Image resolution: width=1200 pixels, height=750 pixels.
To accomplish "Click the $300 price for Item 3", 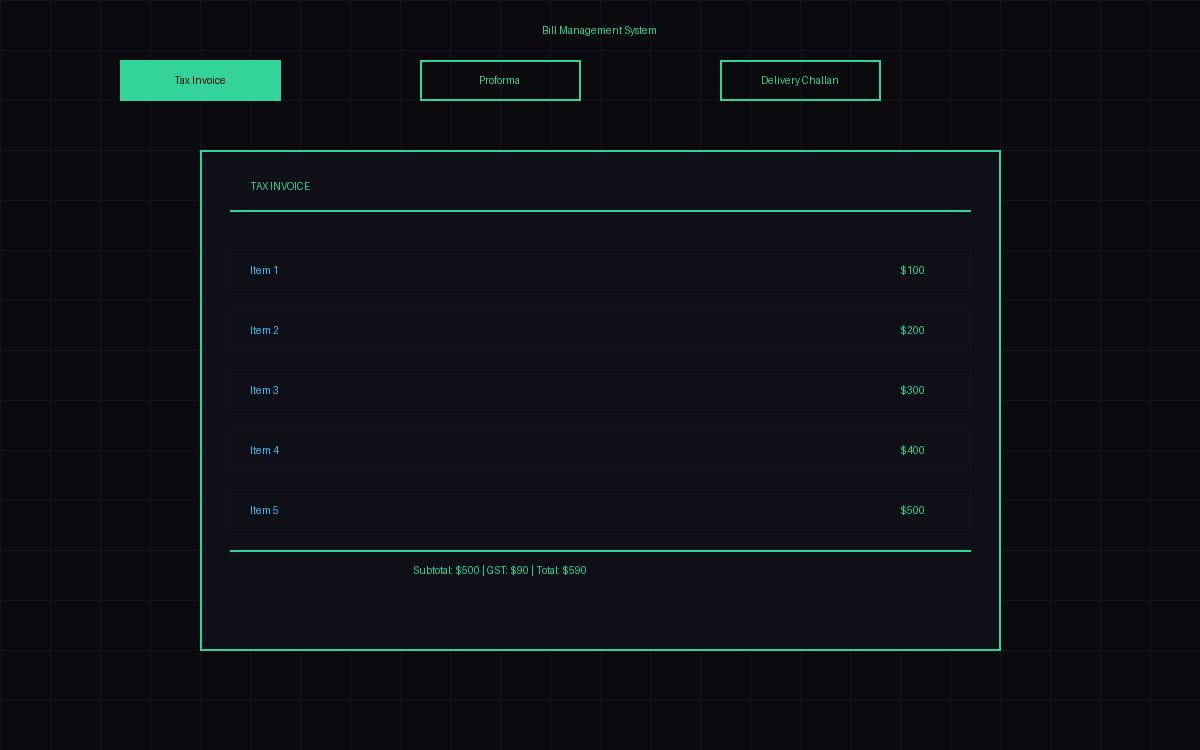I will (x=912, y=390).
